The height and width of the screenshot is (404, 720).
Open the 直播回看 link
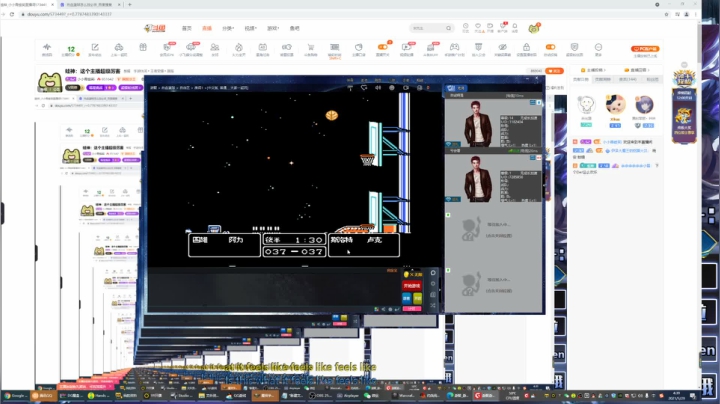[x=637, y=70]
